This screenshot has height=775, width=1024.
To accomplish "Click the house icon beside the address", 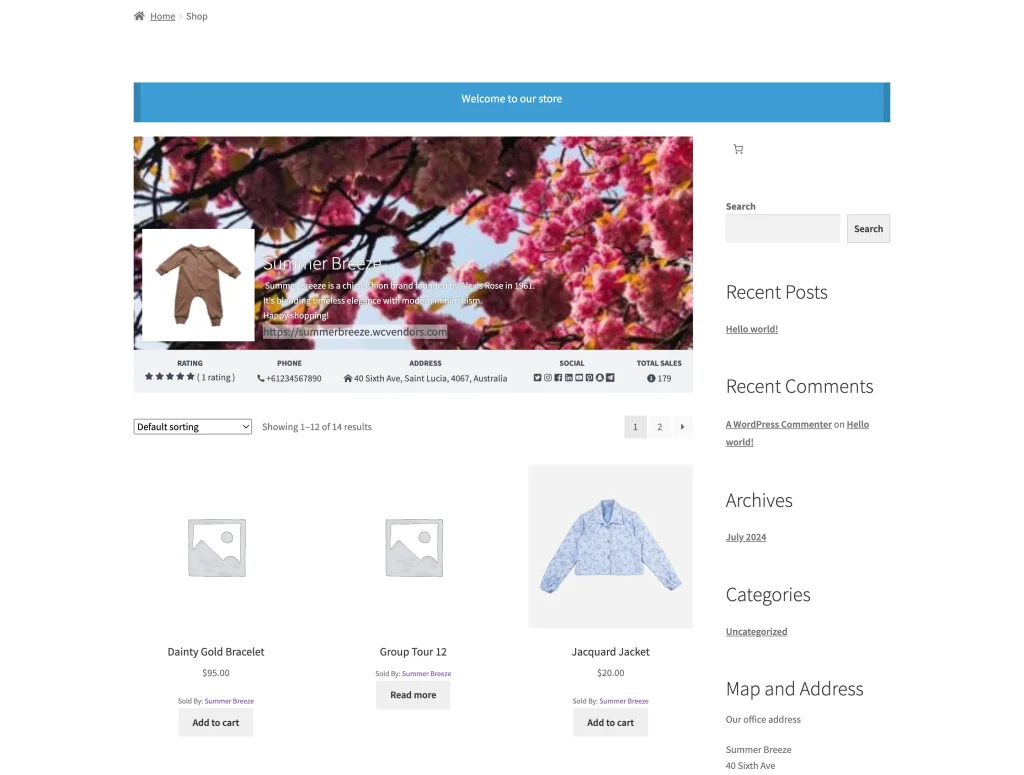I will coord(348,378).
